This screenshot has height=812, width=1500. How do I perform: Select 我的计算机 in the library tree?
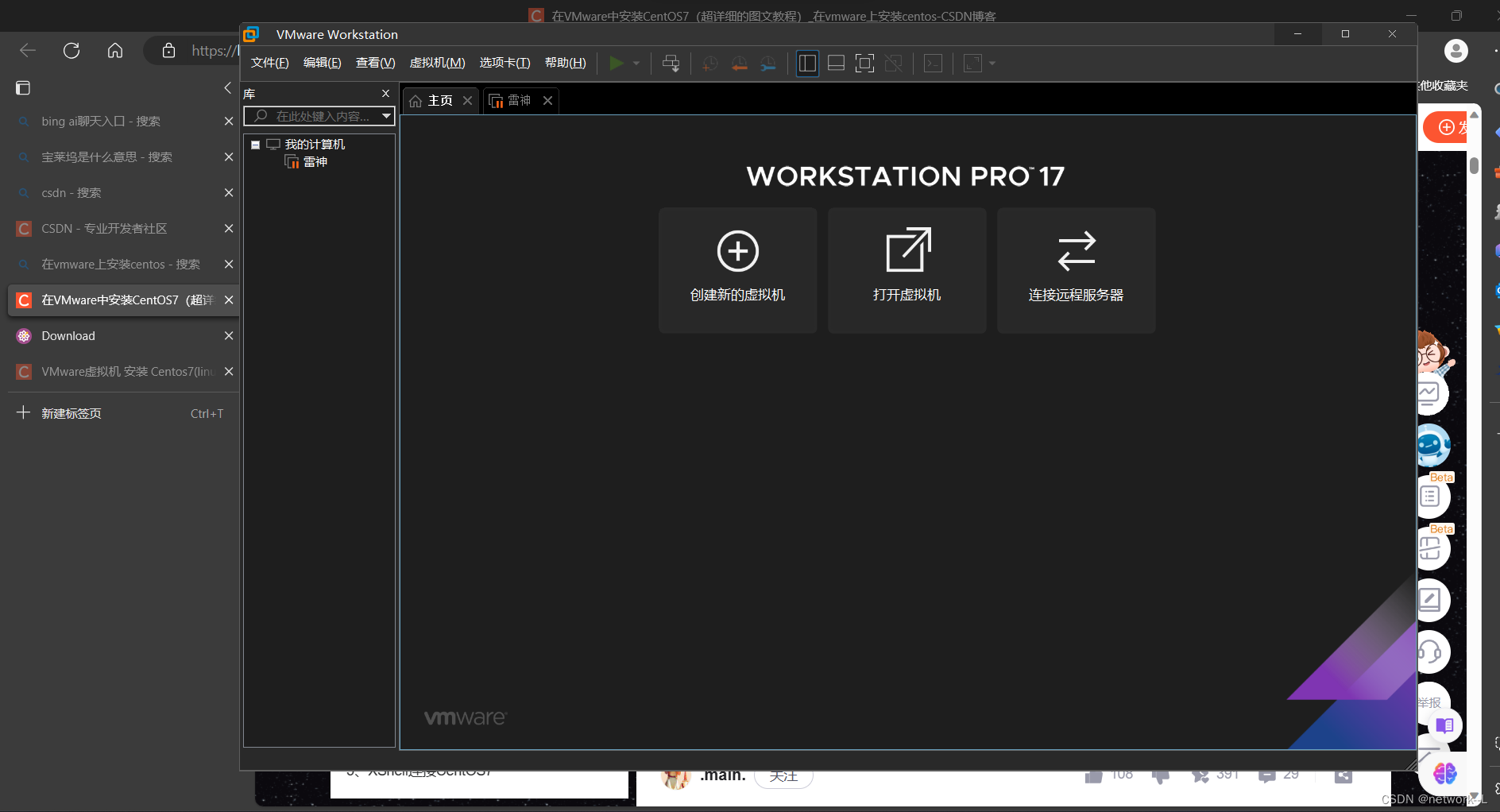(x=315, y=145)
